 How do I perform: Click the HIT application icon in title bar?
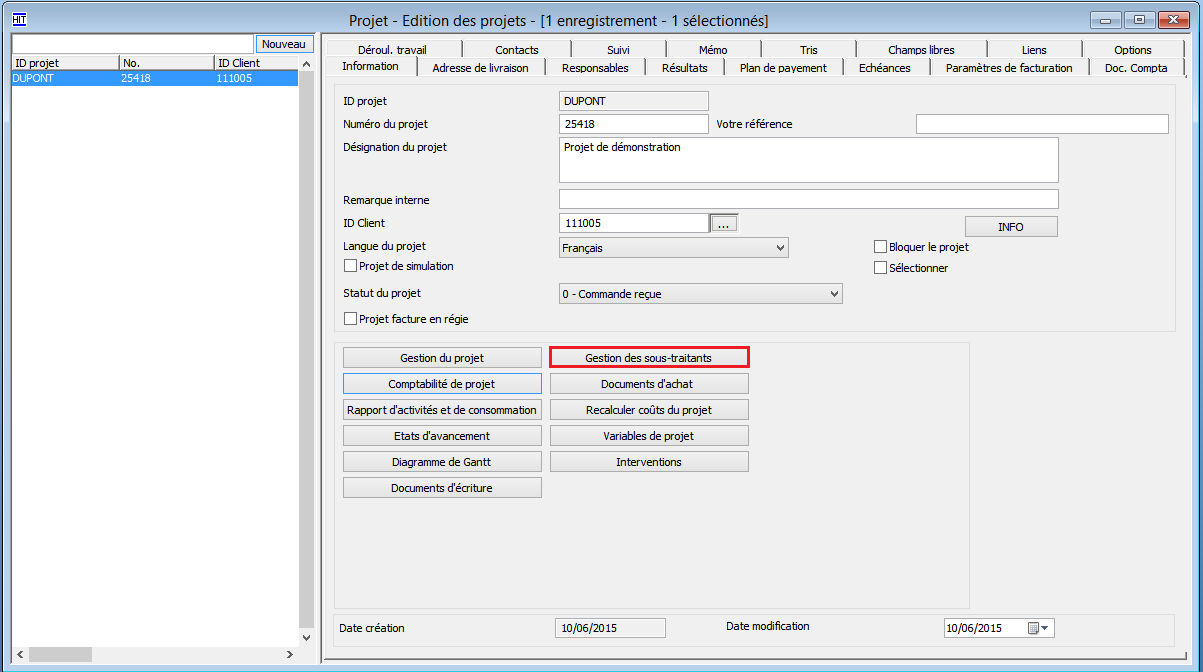[19, 19]
